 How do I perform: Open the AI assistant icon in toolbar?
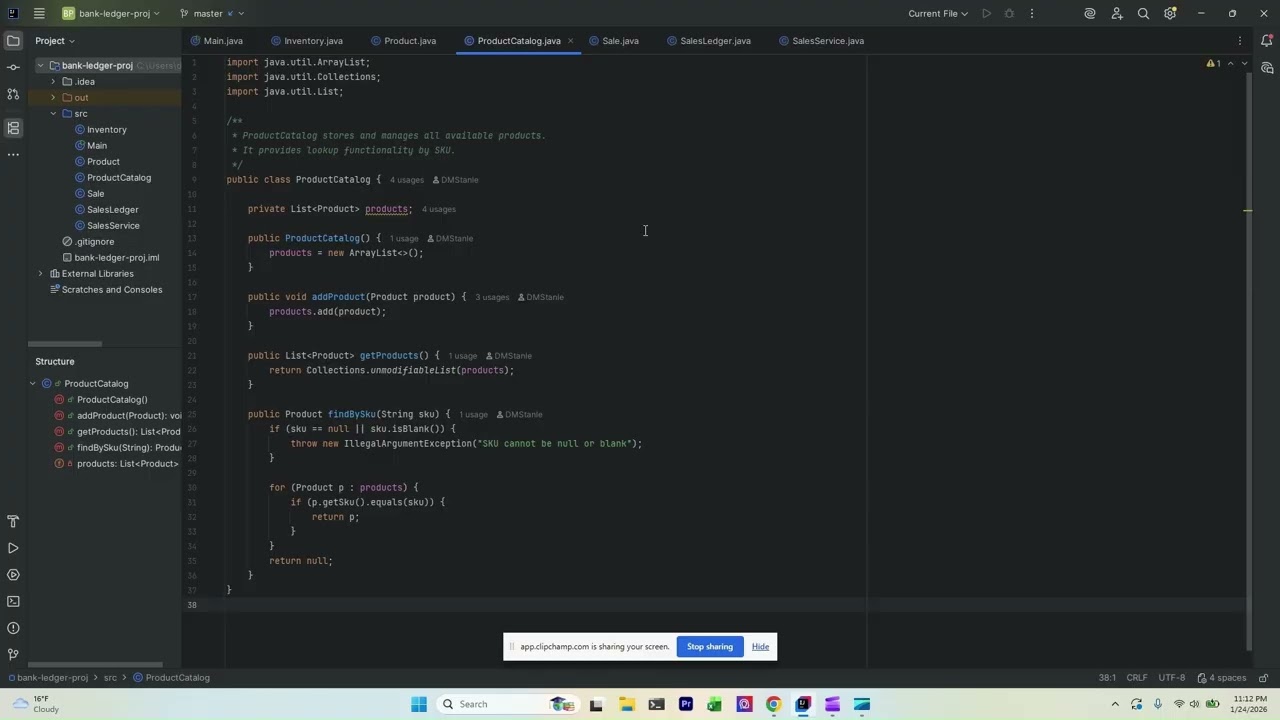click(x=1090, y=13)
